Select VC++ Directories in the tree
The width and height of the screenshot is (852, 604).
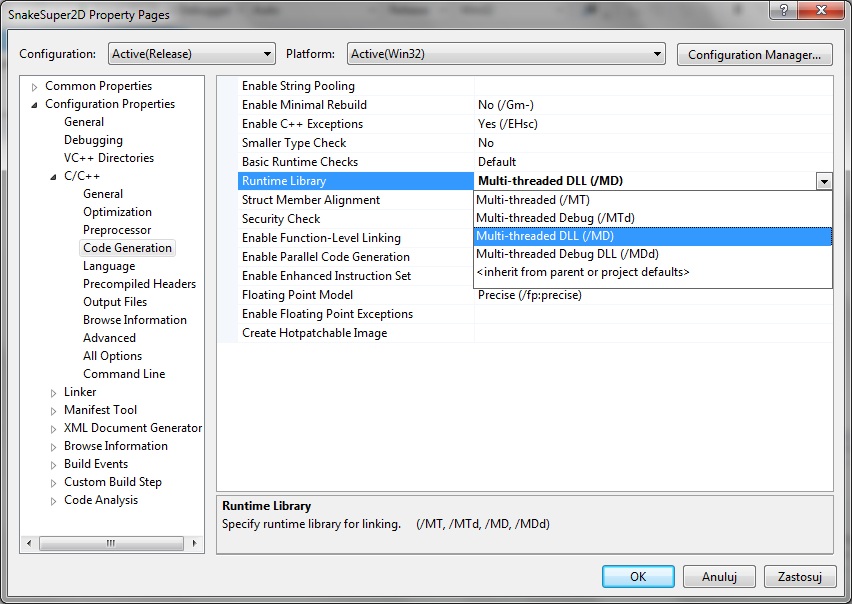pos(109,158)
